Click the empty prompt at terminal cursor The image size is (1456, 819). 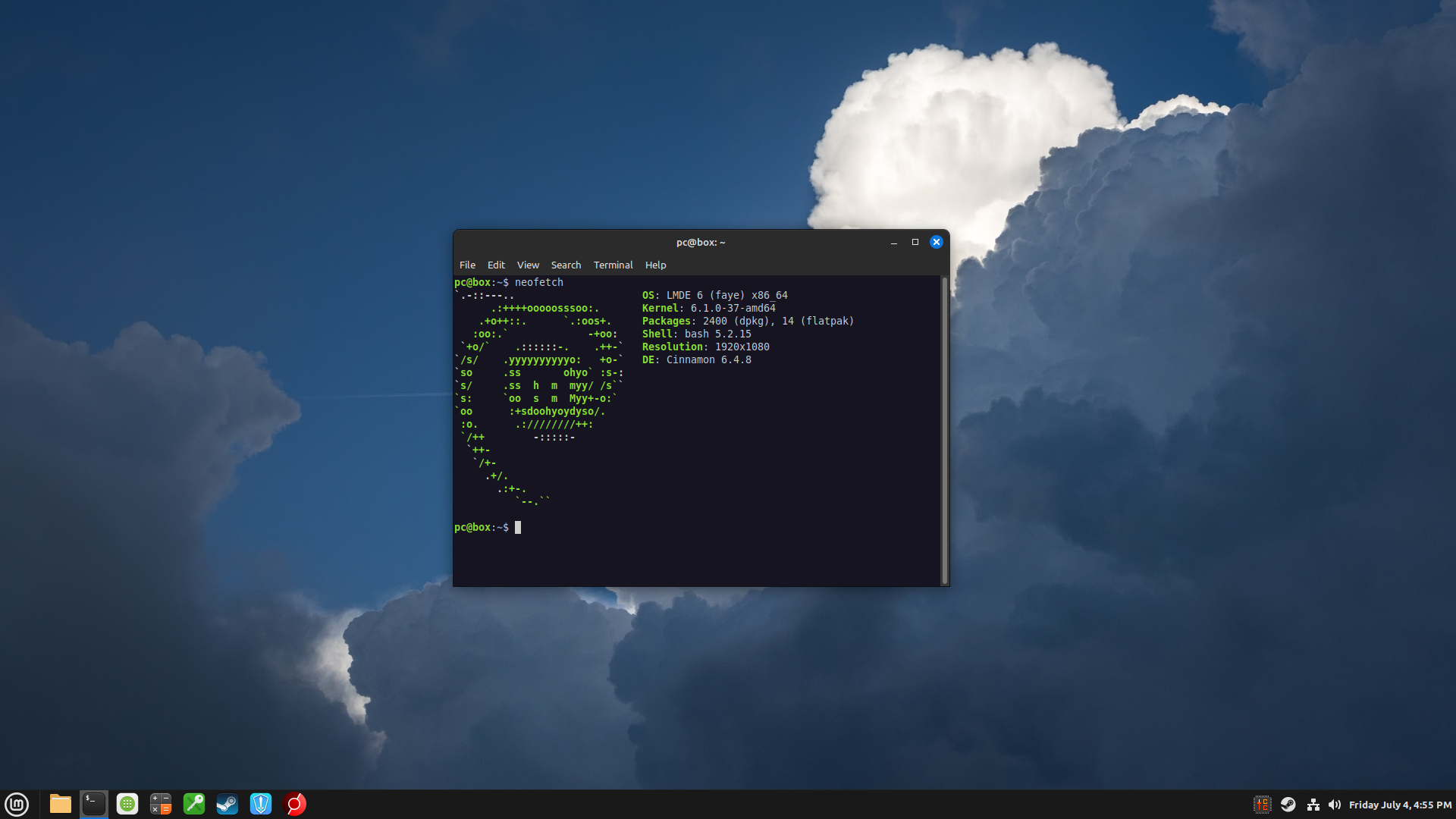(x=518, y=527)
